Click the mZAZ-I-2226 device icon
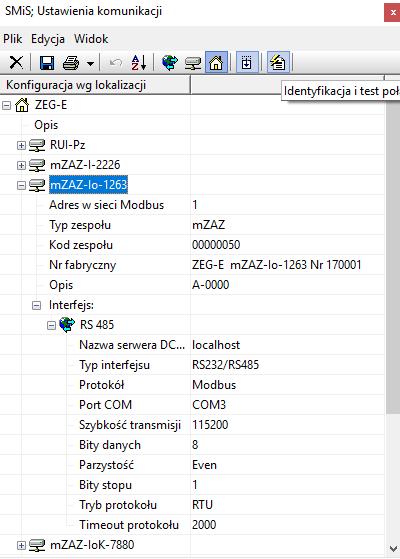 (37, 165)
